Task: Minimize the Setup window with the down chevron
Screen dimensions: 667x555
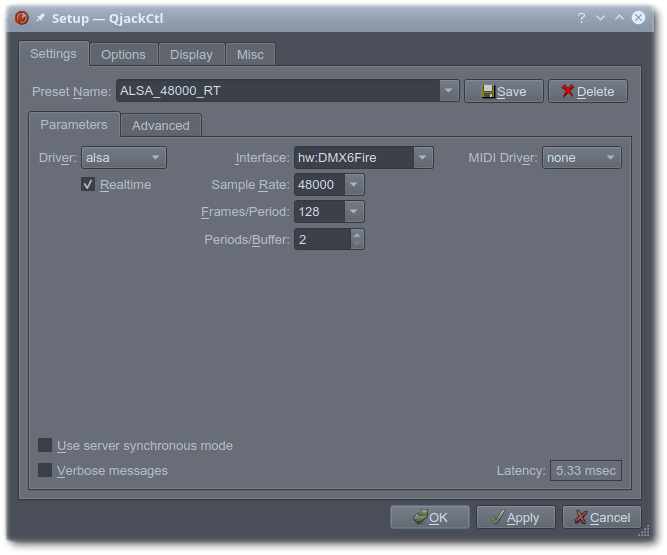Action: coord(600,18)
